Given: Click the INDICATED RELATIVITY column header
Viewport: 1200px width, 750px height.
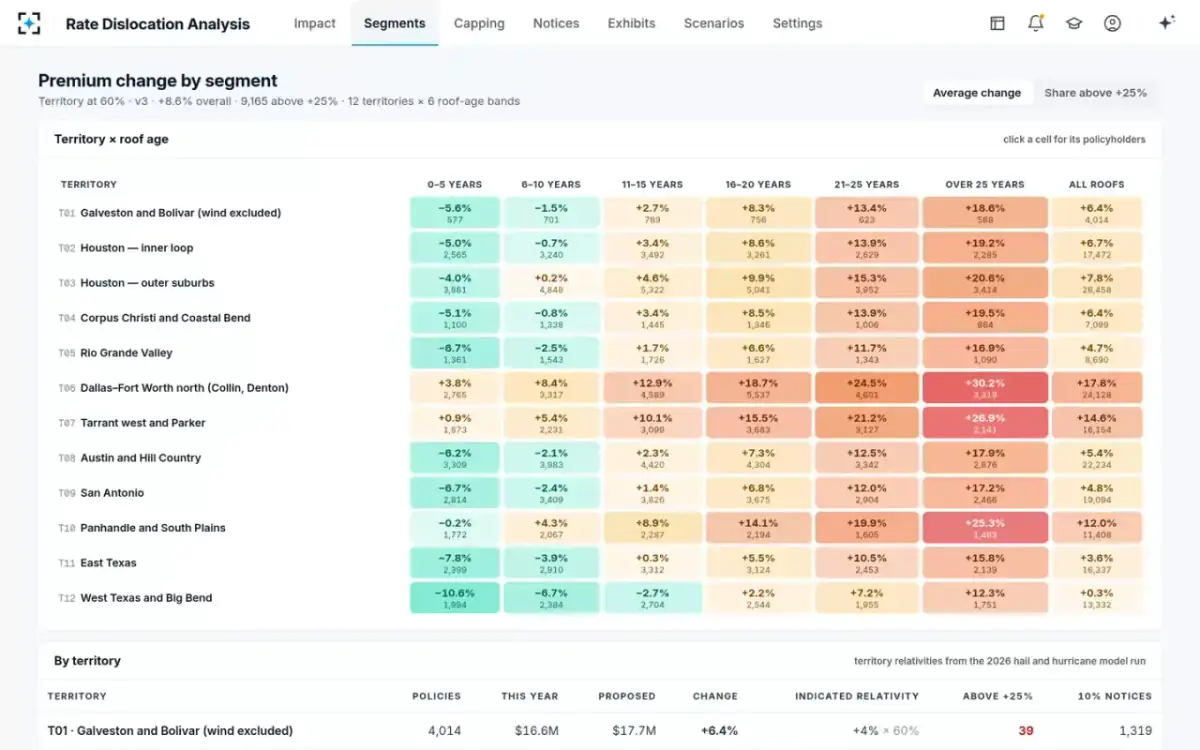Looking at the screenshot, I should [x=857, y=696].
